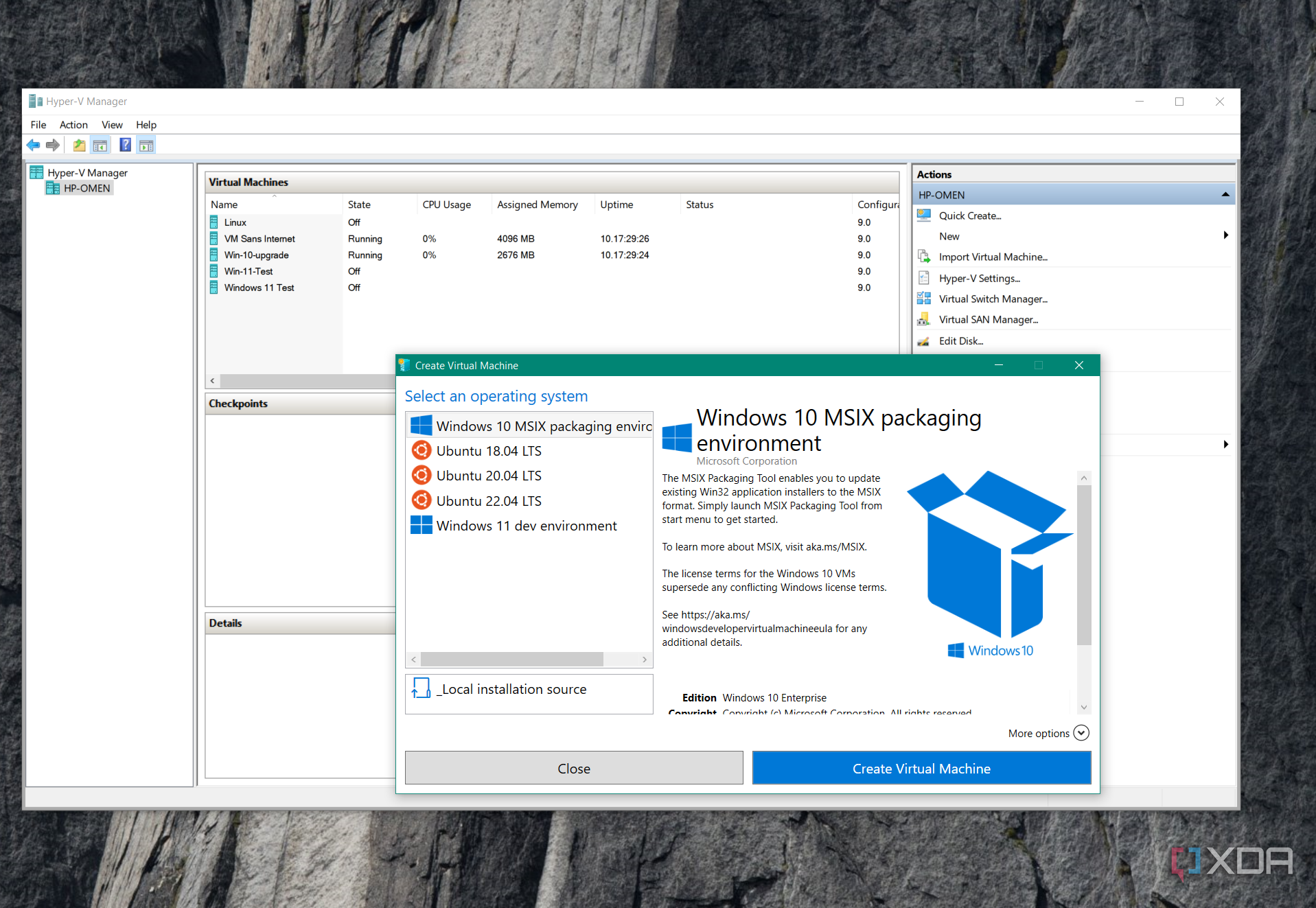This screenshot has width=1316, height=908.
Task: Collapse the HP-OMEN actions section
Action: click(1225, 195)
